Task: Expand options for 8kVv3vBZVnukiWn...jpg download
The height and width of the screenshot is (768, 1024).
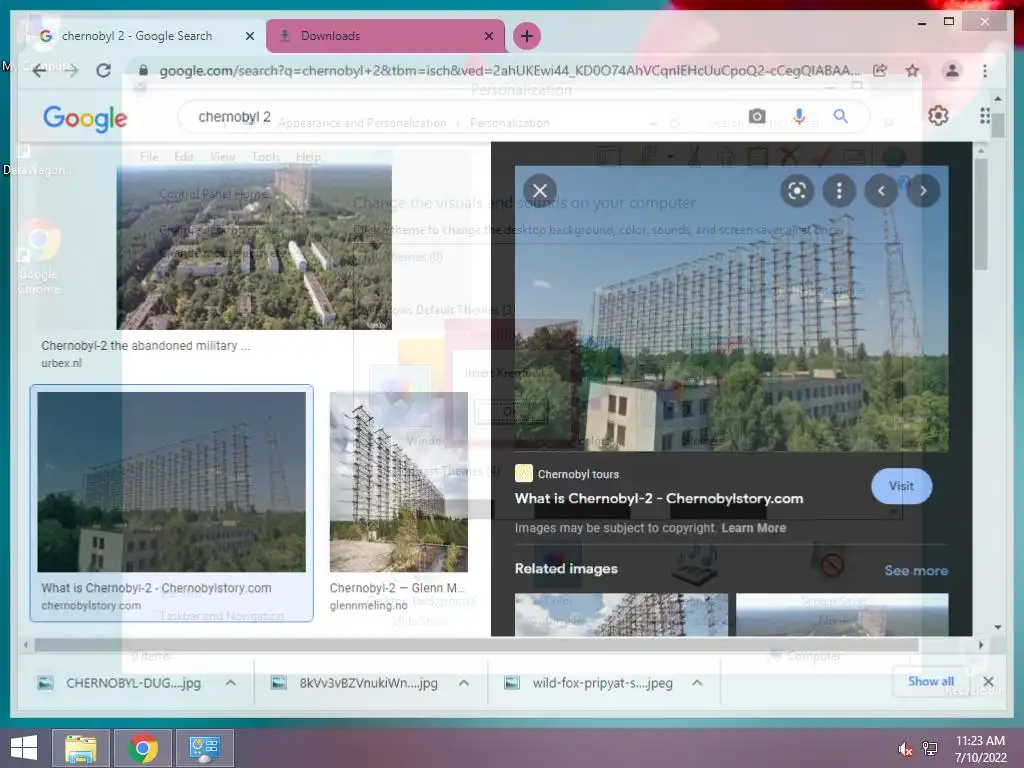Action: [464, 683]
